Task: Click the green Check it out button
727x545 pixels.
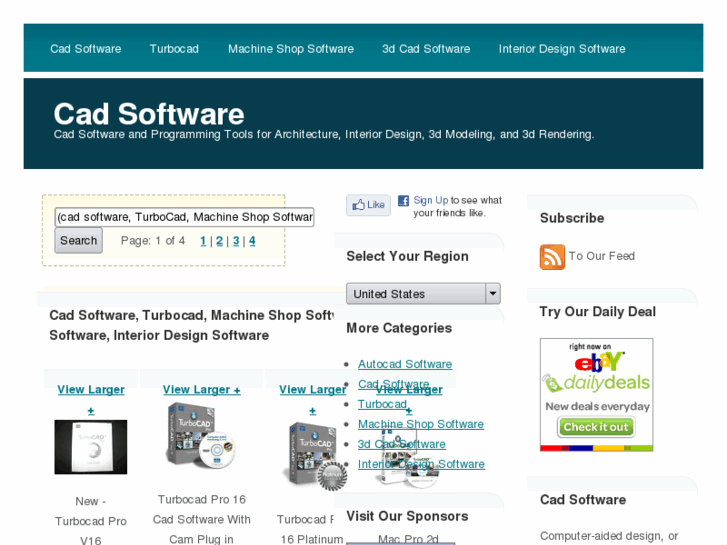Action: [x=596, y=427]
